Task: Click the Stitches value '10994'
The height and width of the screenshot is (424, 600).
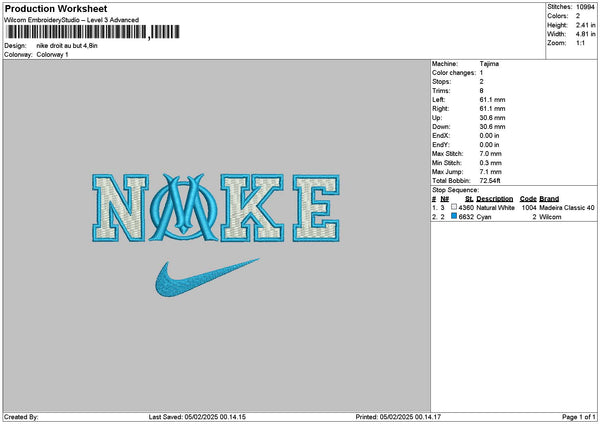Action: (x=585, y=7)
